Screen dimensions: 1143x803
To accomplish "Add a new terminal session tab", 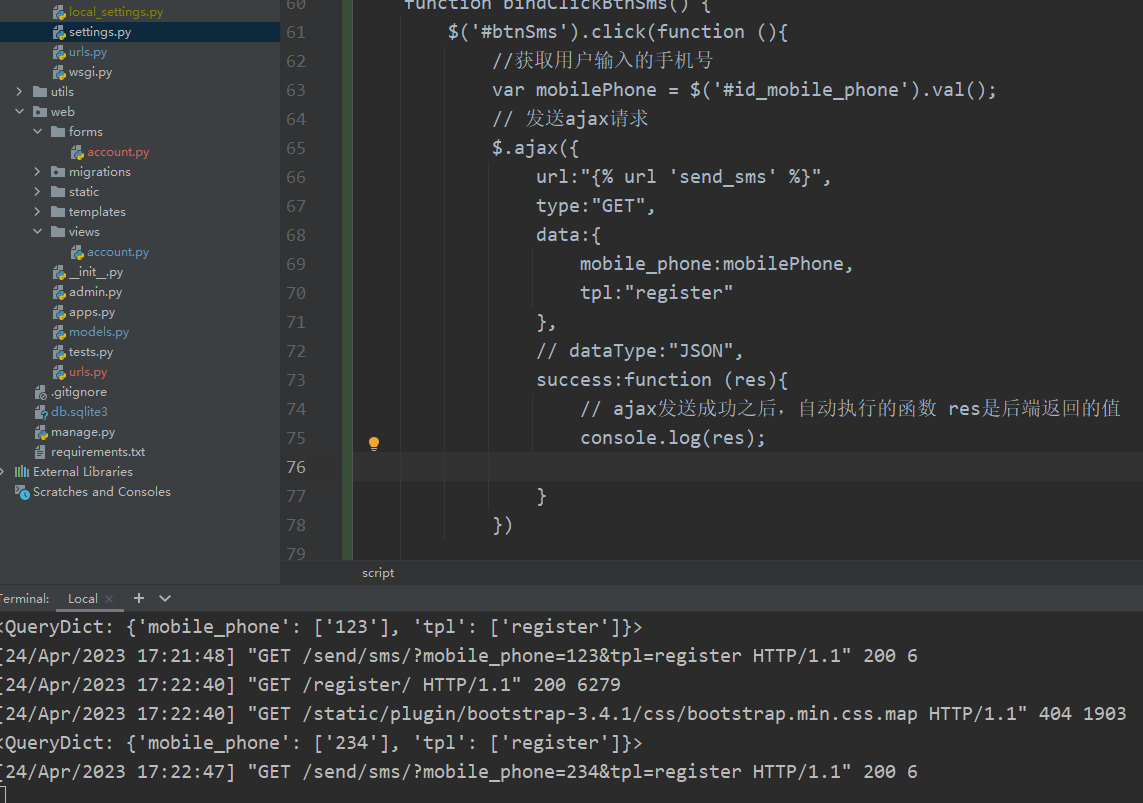I will [139, 598].
